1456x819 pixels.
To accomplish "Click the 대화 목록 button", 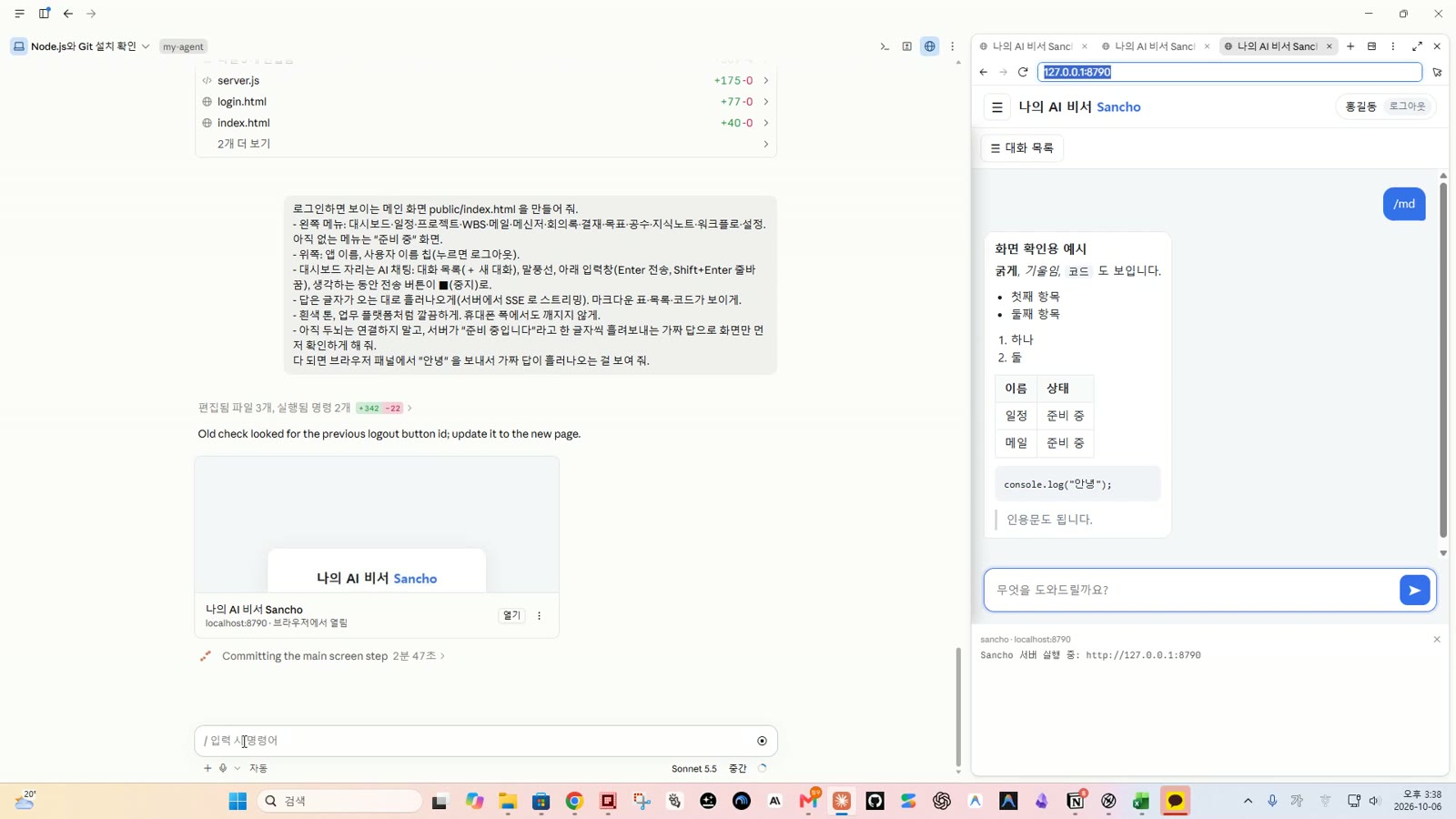I will click(x=1022, y=148).
